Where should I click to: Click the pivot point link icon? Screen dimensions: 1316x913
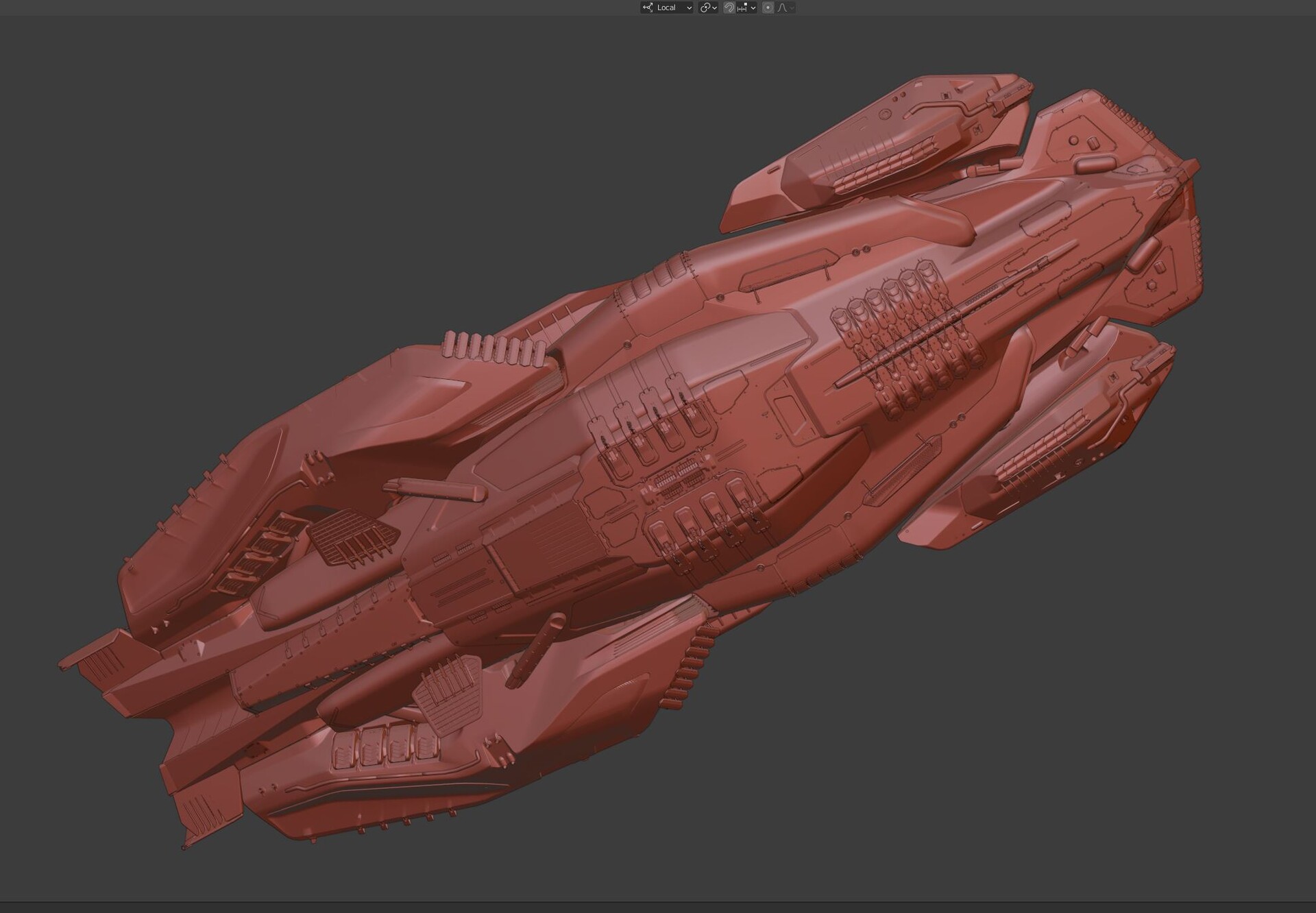[705, 8]
